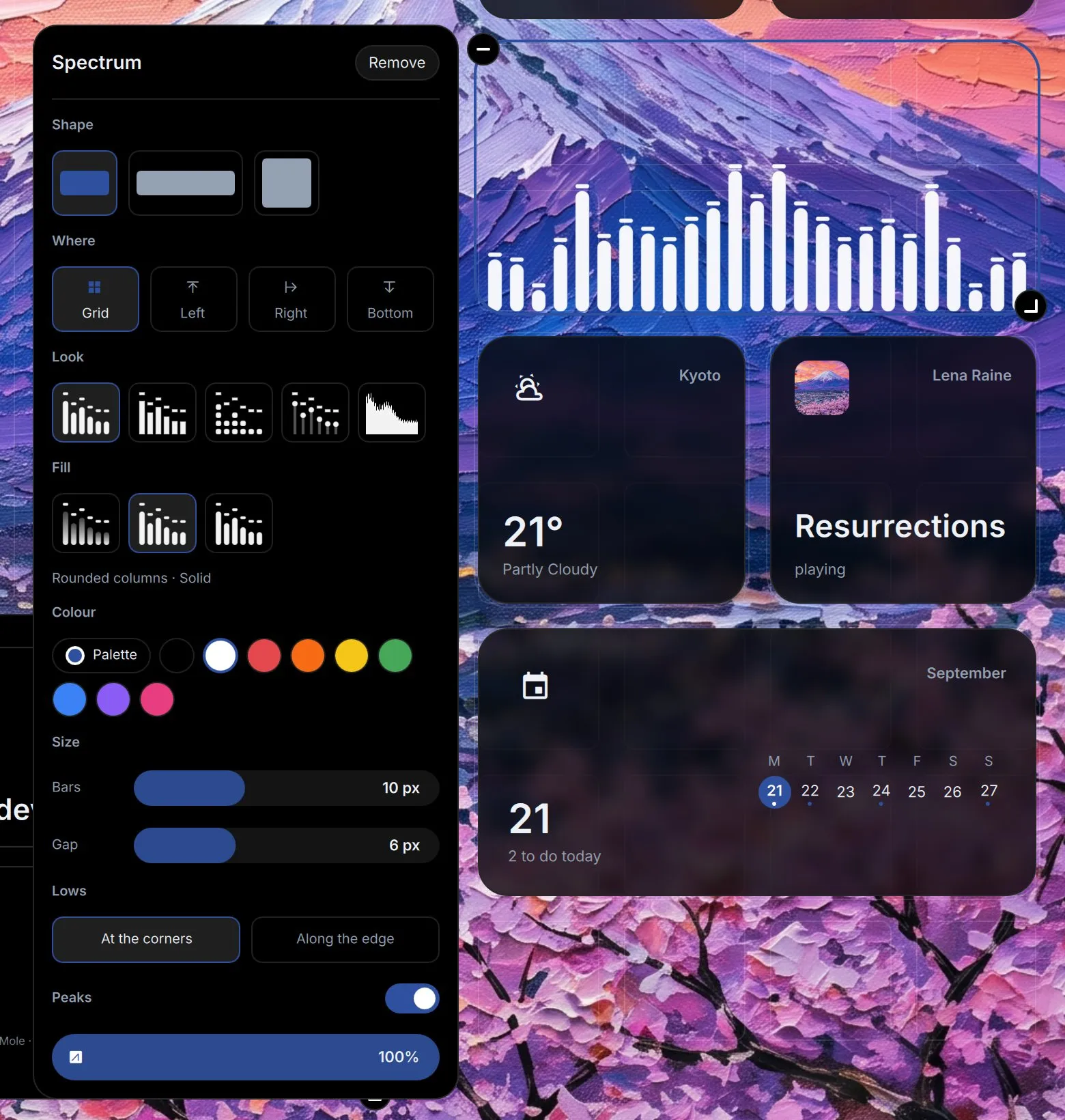
Task: Set Lows to At the corners
Action: pos(146,940)
